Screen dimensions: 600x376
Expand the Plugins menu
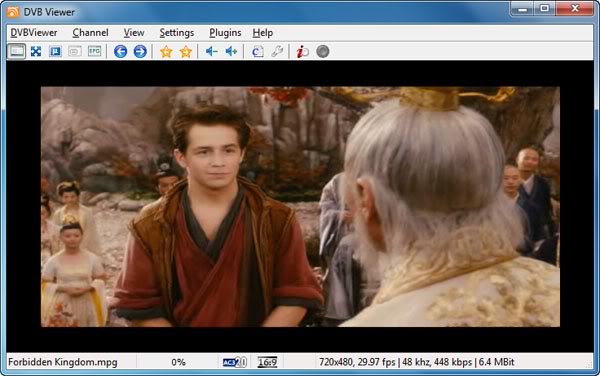pyautogui.click(x=225, y=33)
